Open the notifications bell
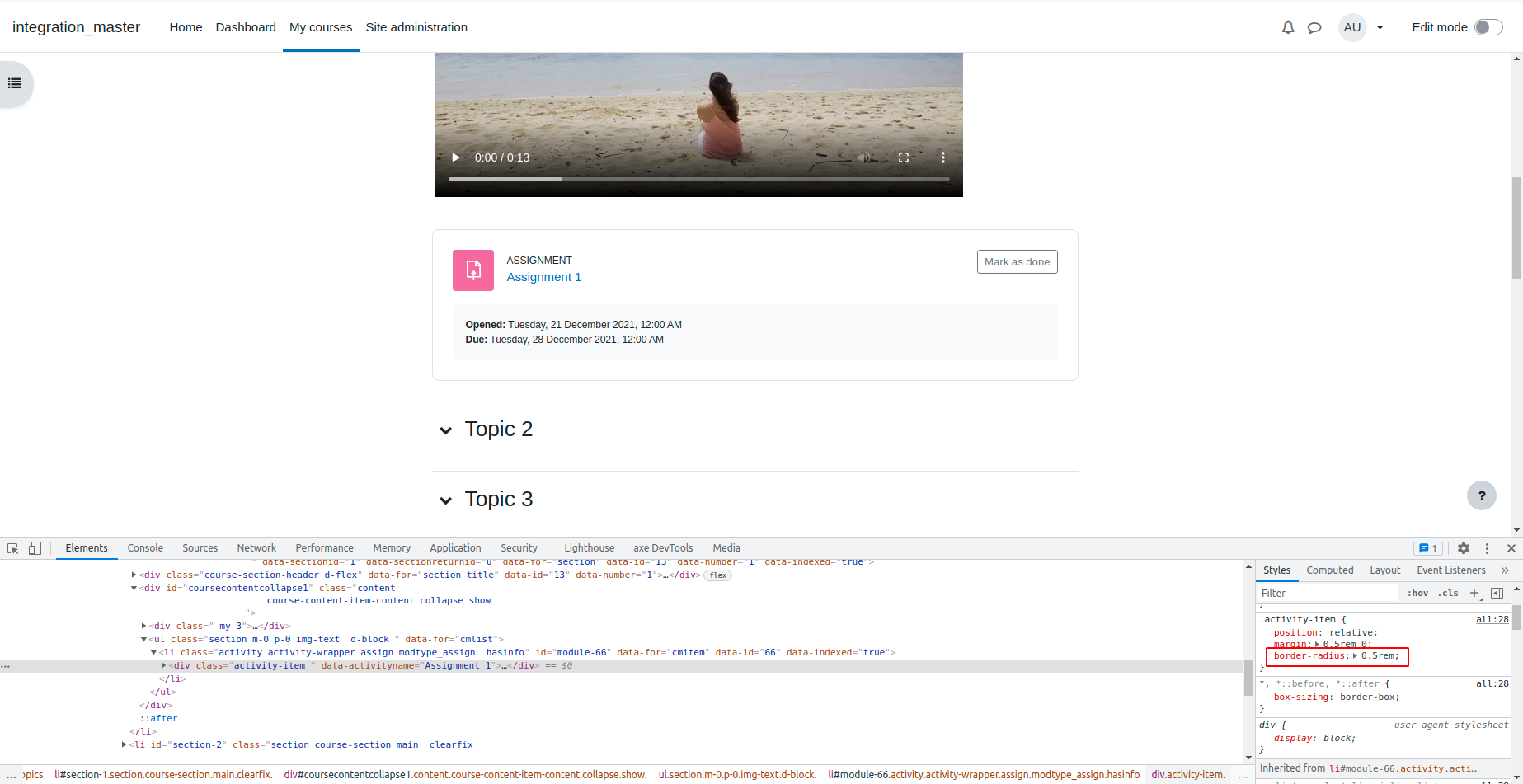The width and height of the screenshot is (1523, 784). point(1288,27)
